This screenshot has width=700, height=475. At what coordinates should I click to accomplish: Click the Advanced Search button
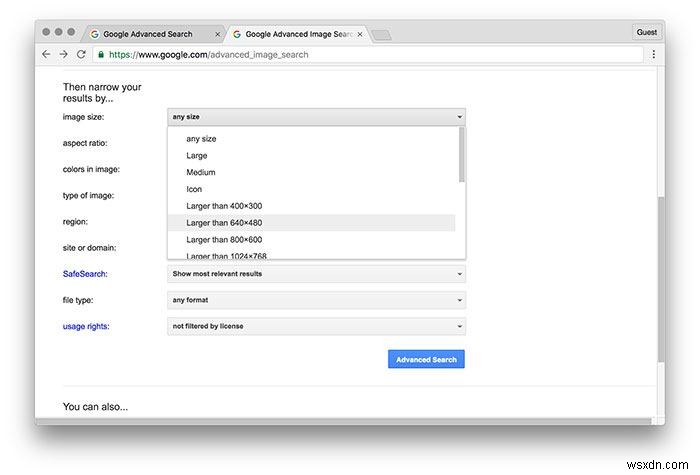point(426,359)
